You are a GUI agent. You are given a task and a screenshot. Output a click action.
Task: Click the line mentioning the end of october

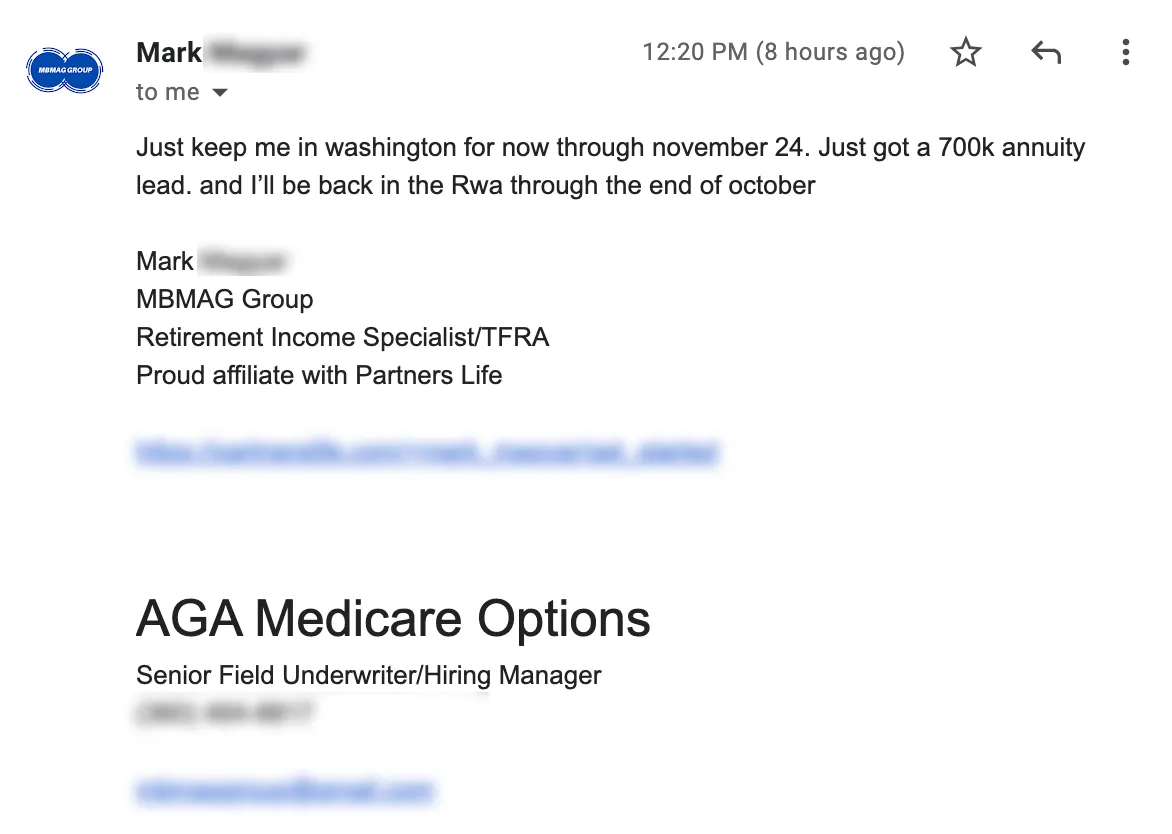475,185
